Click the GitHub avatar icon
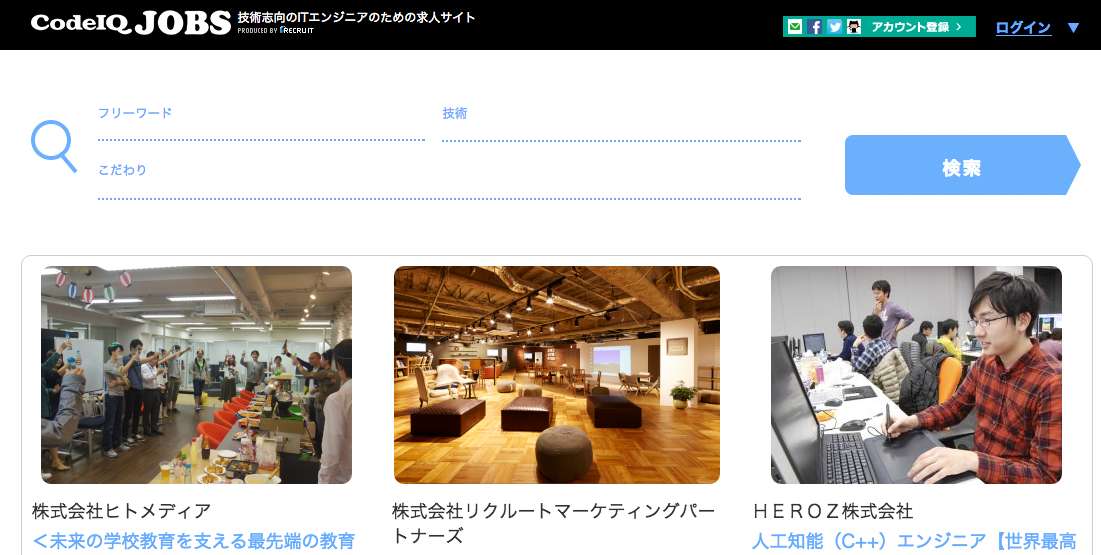This screenshot has width=1101, height=555. 854,27
